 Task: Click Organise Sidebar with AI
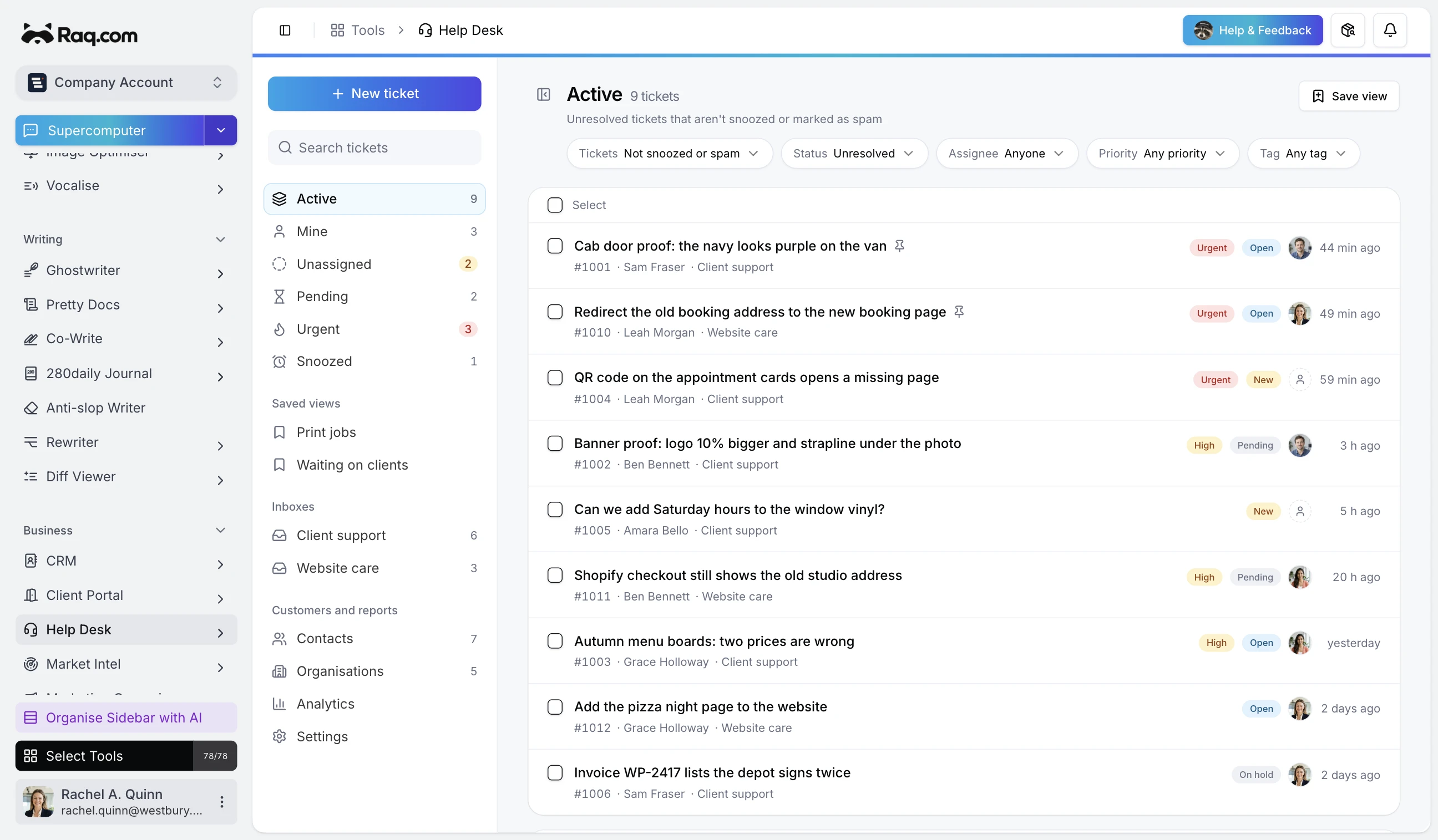(x=126, y=717)
